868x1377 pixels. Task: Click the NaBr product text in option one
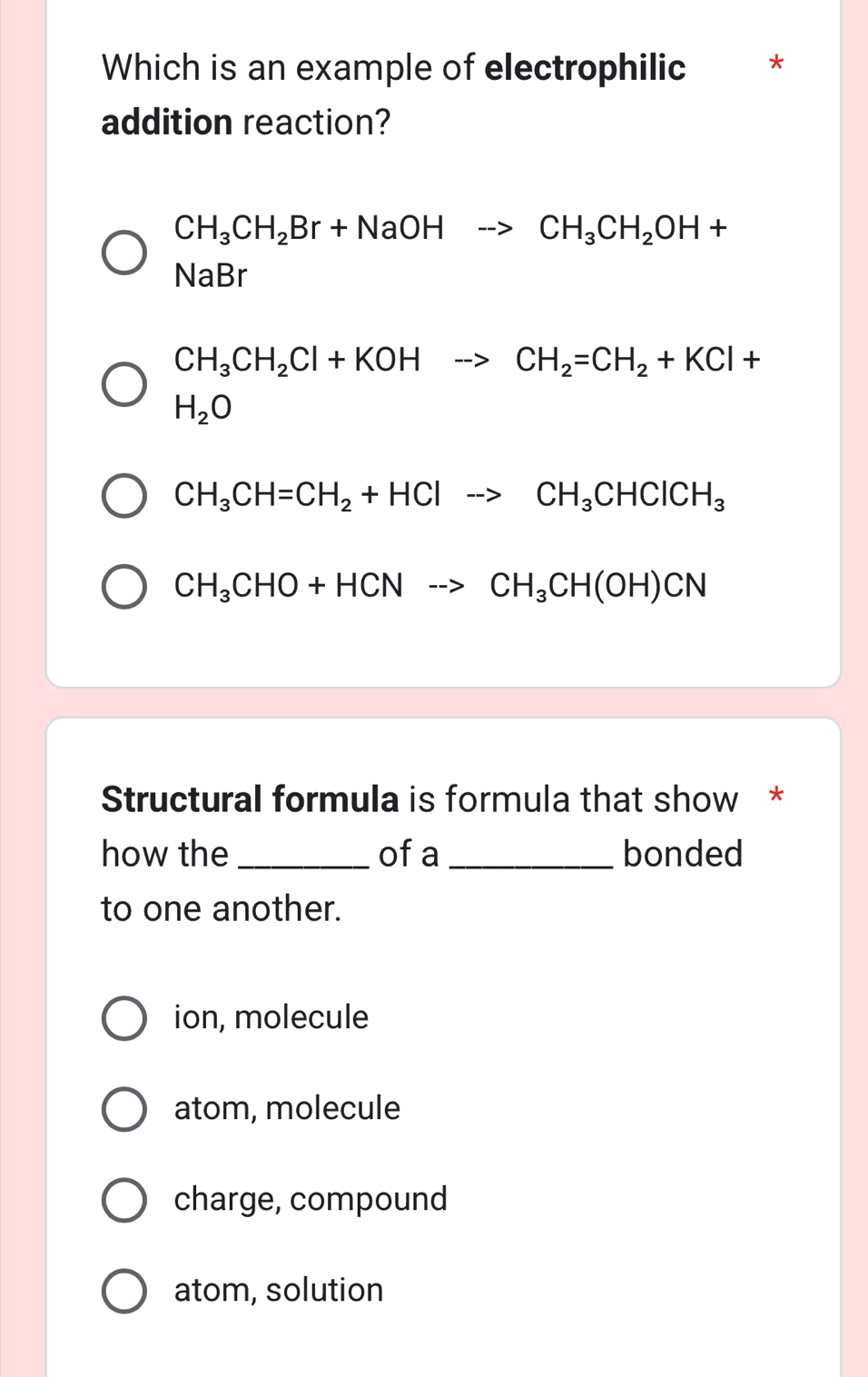[x=211, y=275]
